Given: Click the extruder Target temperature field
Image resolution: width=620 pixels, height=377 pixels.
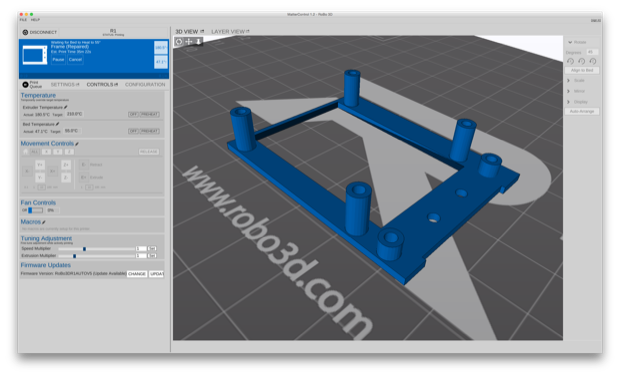Looking at the screenshot, I should pos(74,114).
